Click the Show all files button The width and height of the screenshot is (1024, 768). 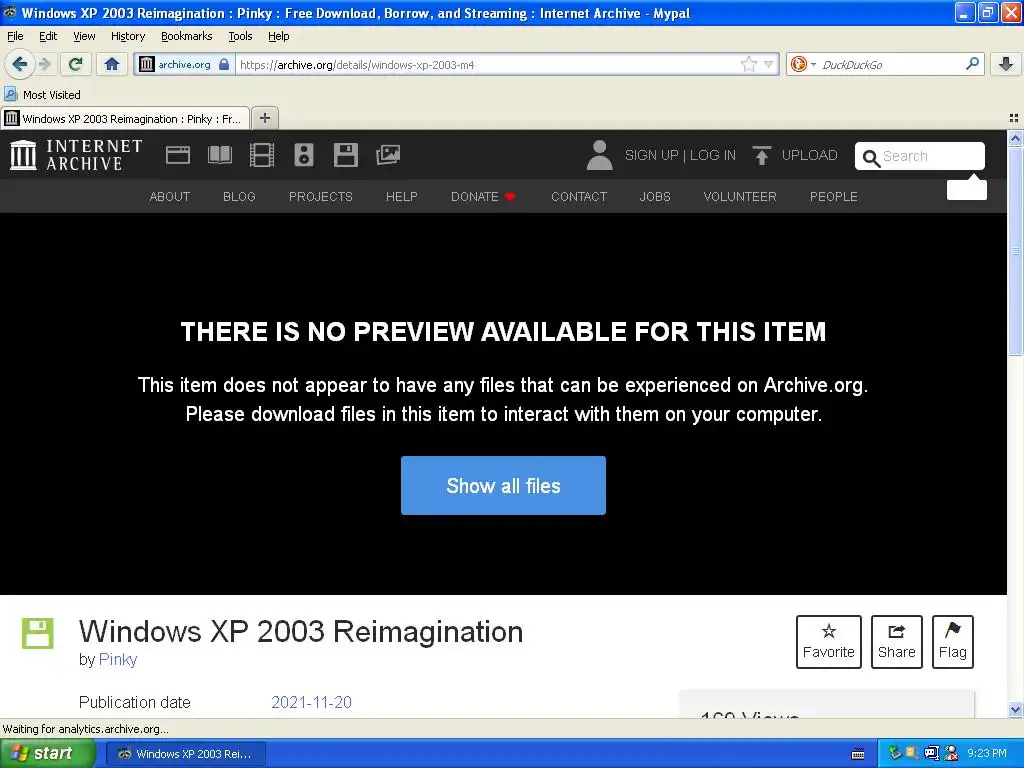tap(503, 485)
